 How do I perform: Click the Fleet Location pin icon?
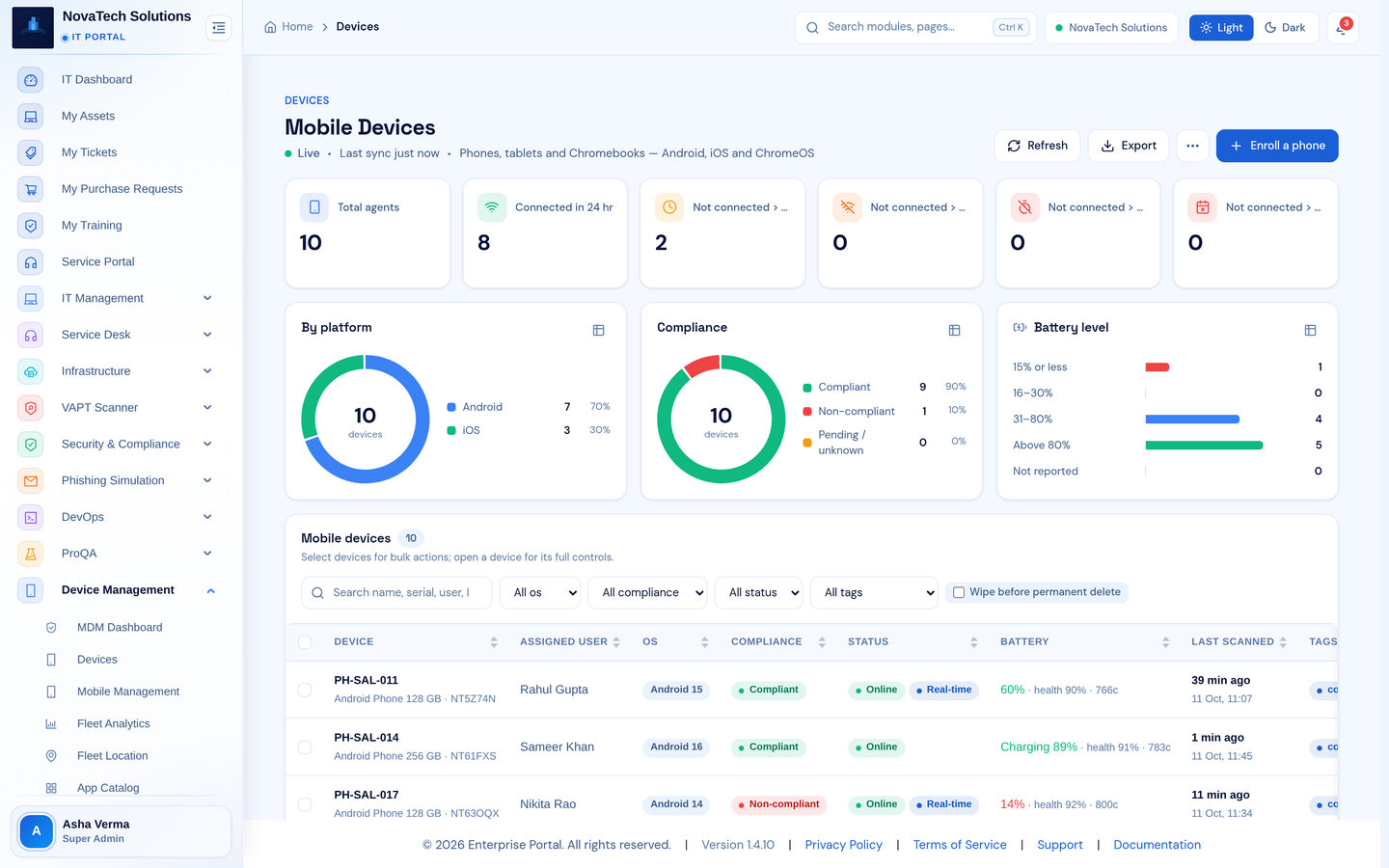(51, 756)
